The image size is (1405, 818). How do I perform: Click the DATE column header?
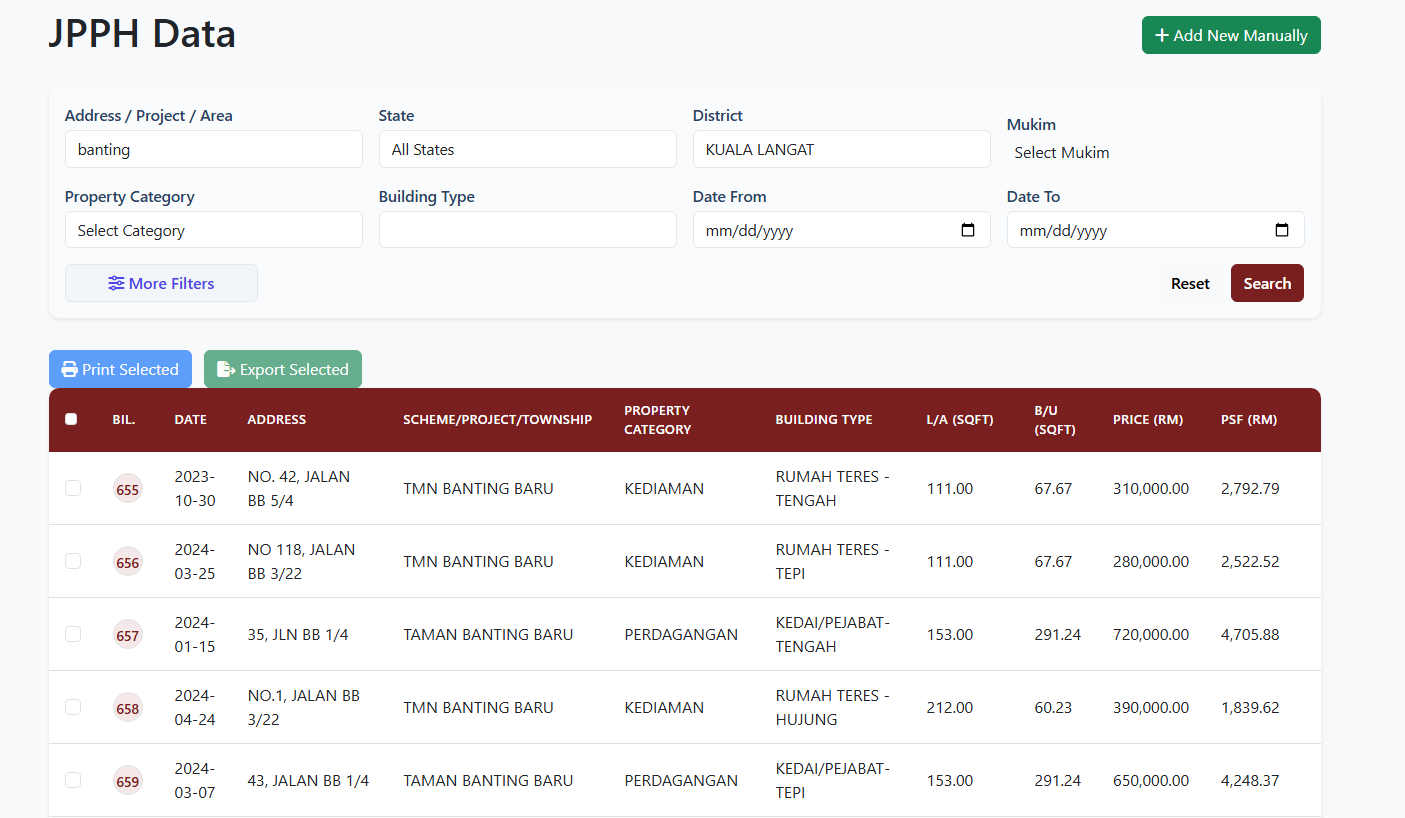click(x=190, y=419)
